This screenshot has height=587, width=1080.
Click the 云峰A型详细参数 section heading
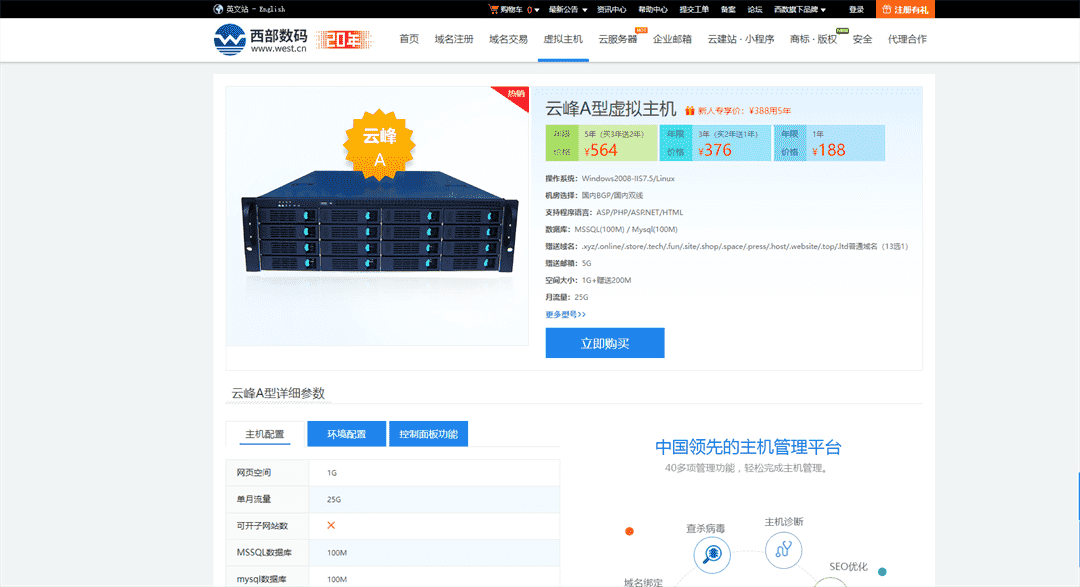278,393
